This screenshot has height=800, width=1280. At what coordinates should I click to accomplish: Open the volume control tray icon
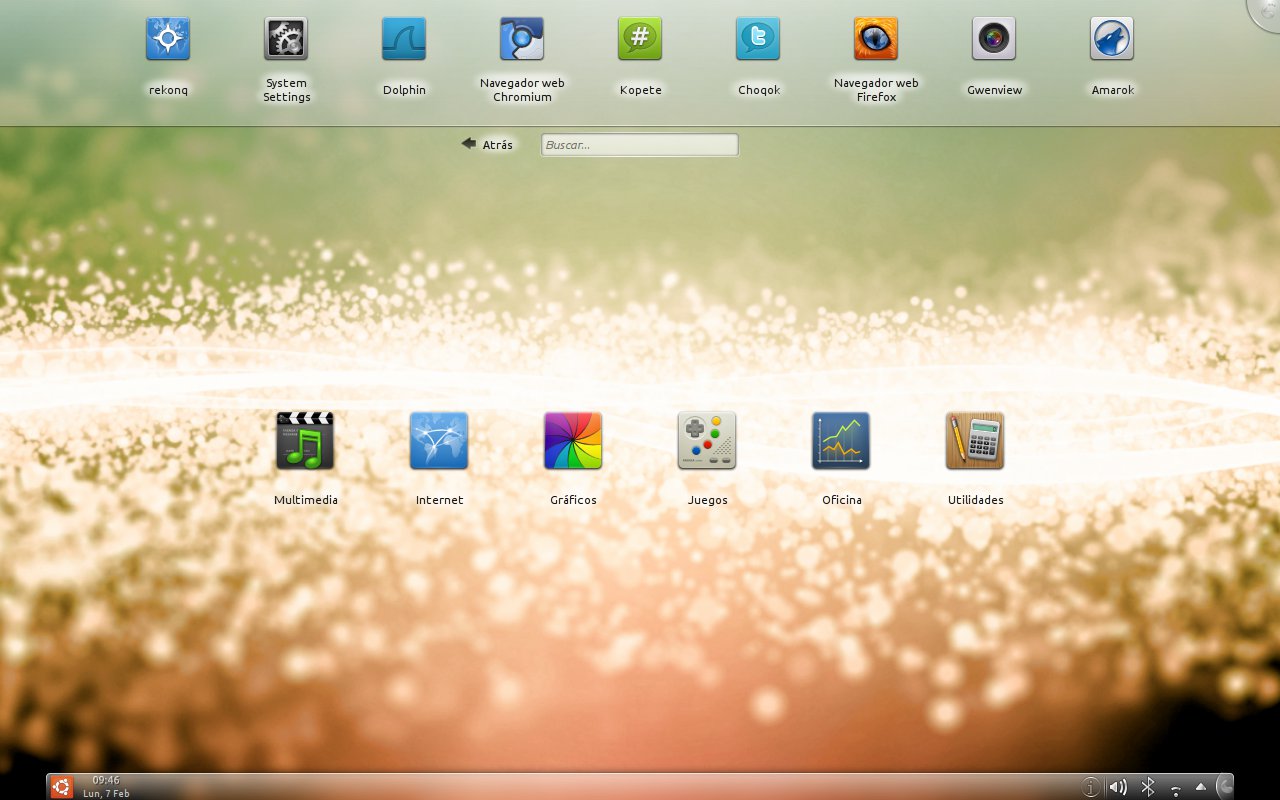pyautogui.click(x=1118, y=788)
